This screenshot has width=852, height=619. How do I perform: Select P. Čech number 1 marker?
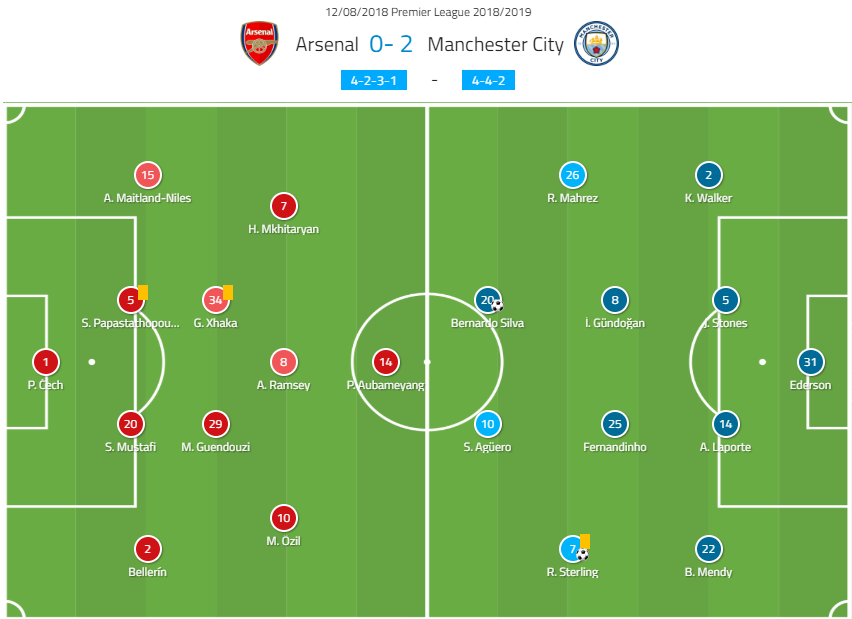46,362
